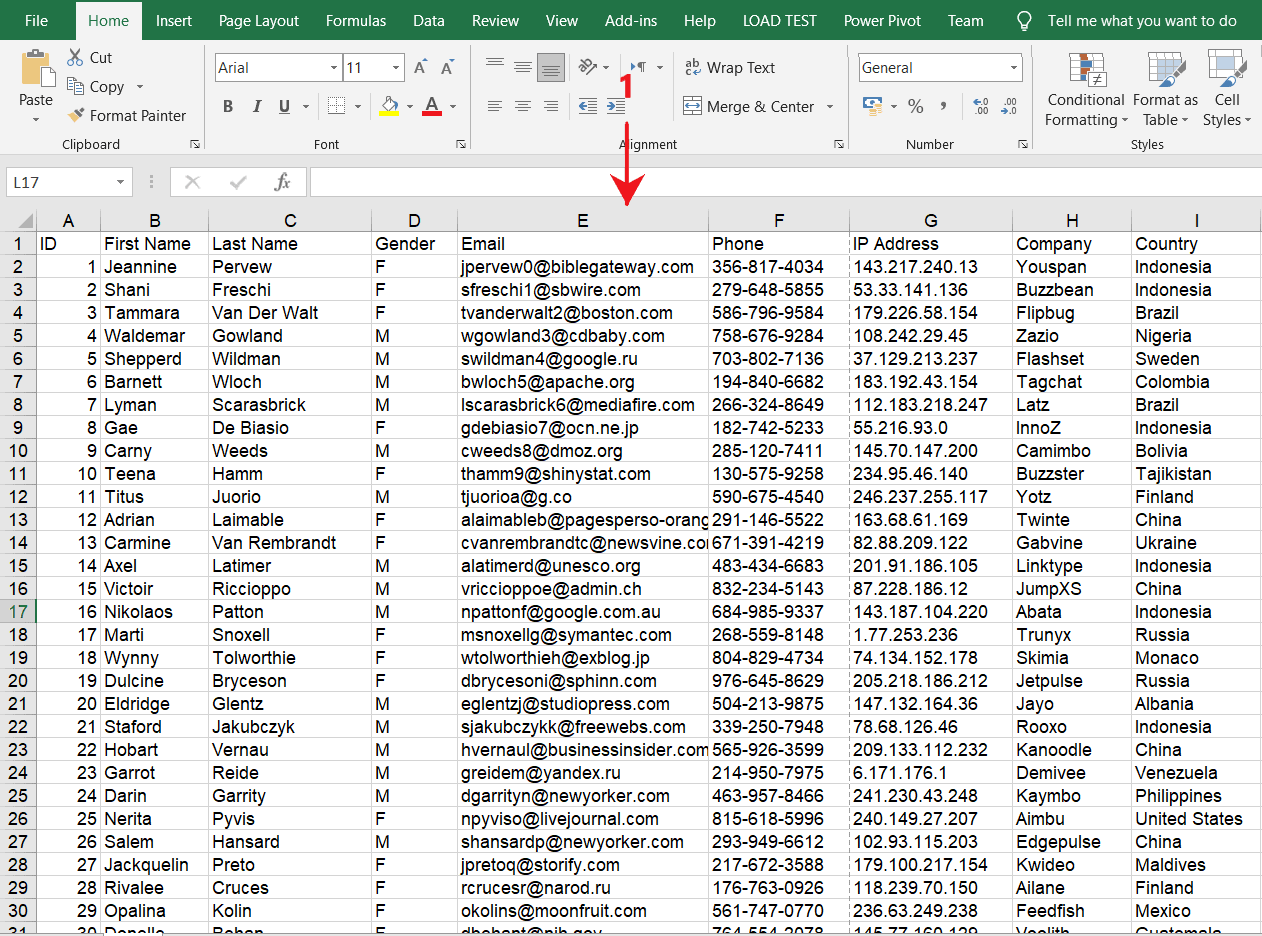
Task: Apply the Comma Style format
Action: point(942,106)
